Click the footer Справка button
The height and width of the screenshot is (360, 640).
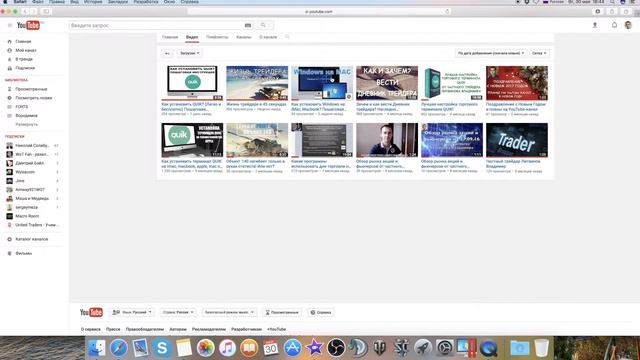coord(321,312)
